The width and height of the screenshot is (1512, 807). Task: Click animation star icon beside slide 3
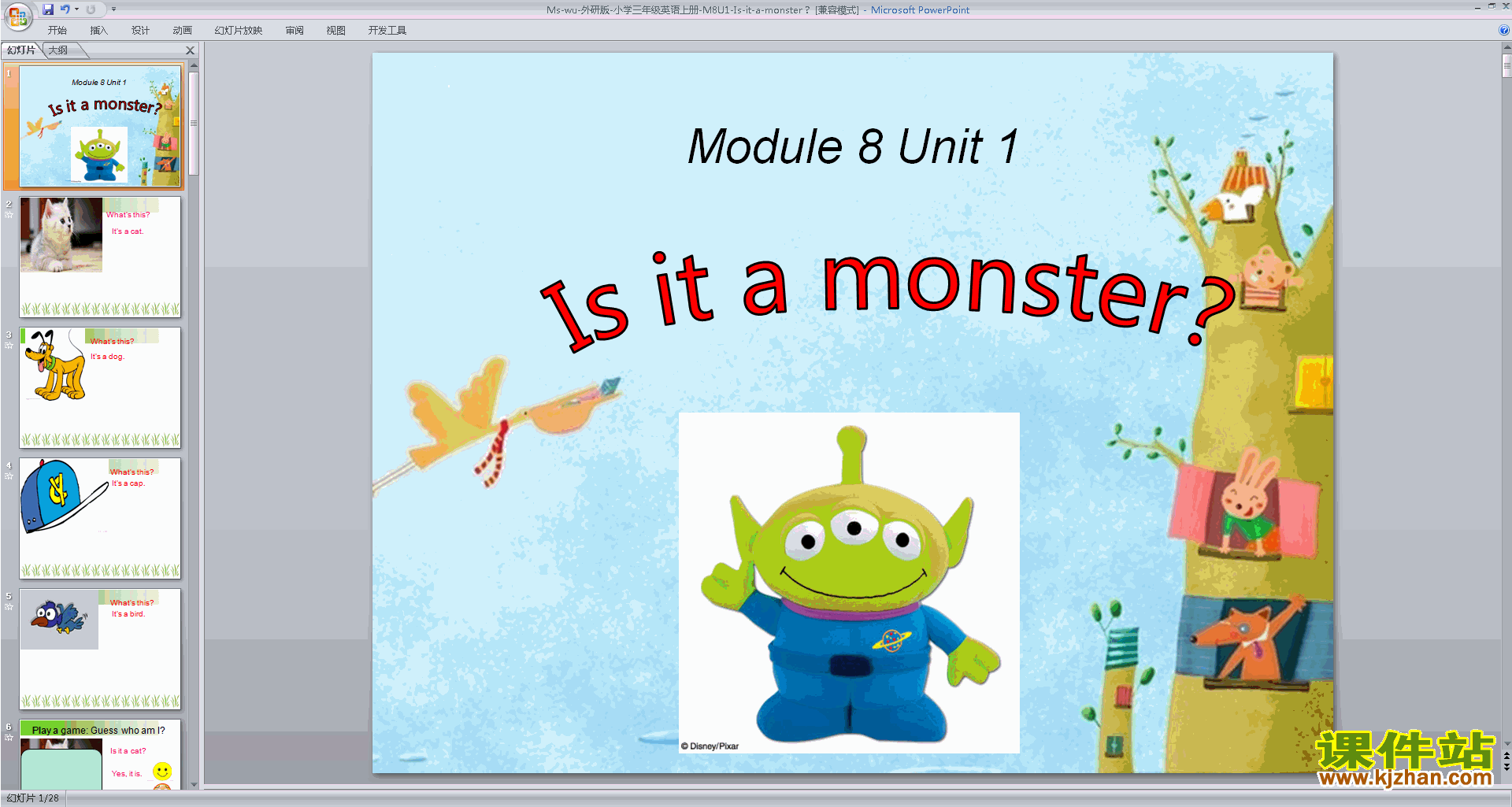tap(9, 346)
